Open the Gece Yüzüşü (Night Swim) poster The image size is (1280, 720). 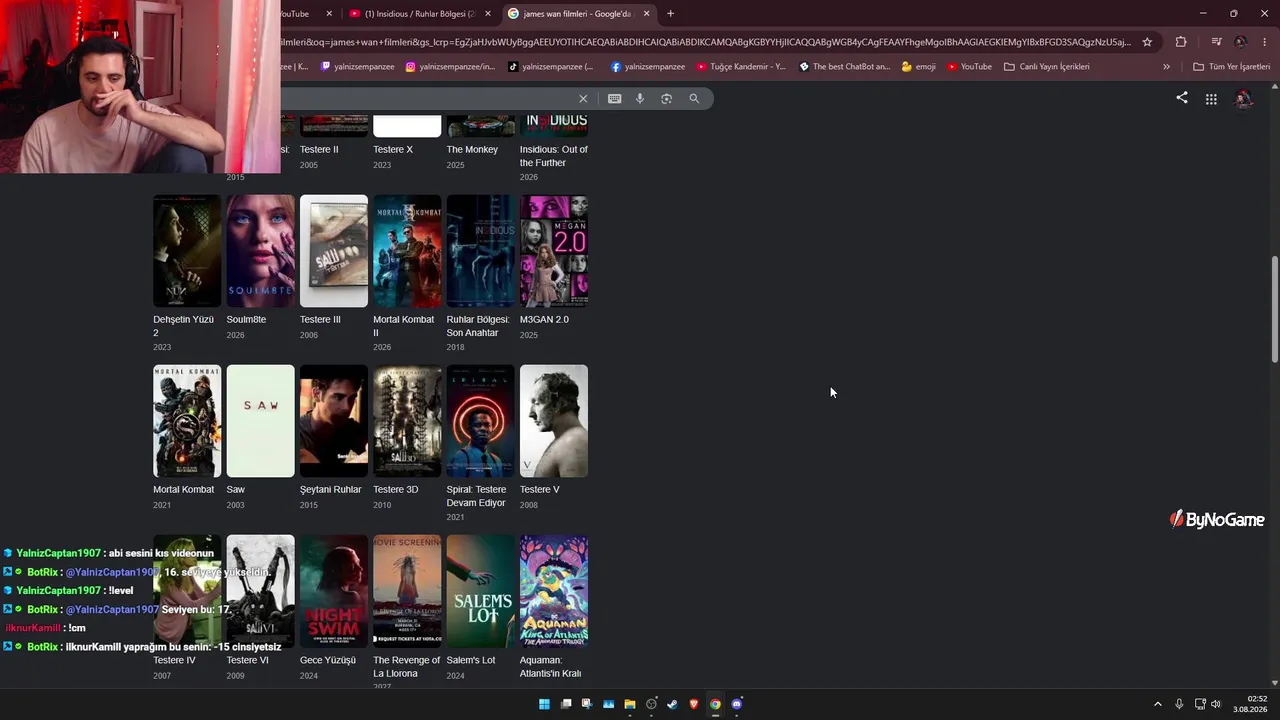(334, 591)
